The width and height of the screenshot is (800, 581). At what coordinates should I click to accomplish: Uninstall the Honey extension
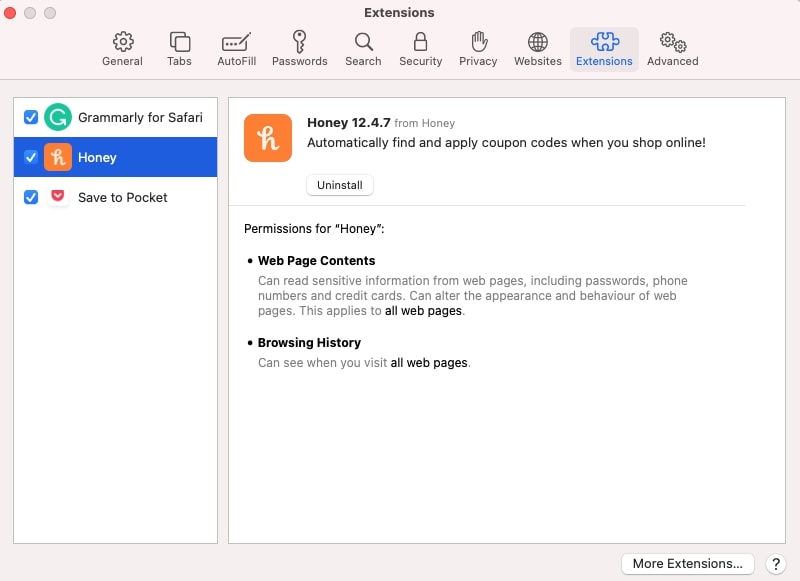click(340, 185)
